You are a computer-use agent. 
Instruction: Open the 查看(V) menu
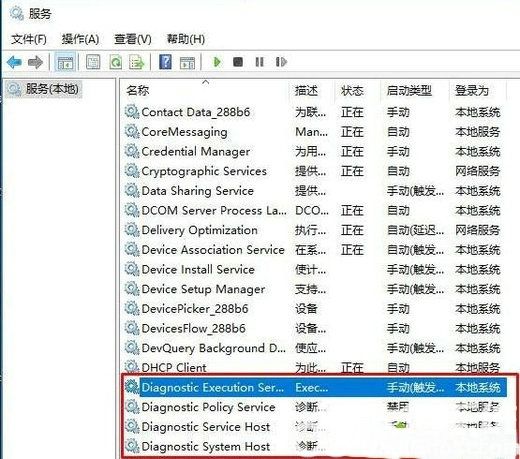tap(133, 39)
